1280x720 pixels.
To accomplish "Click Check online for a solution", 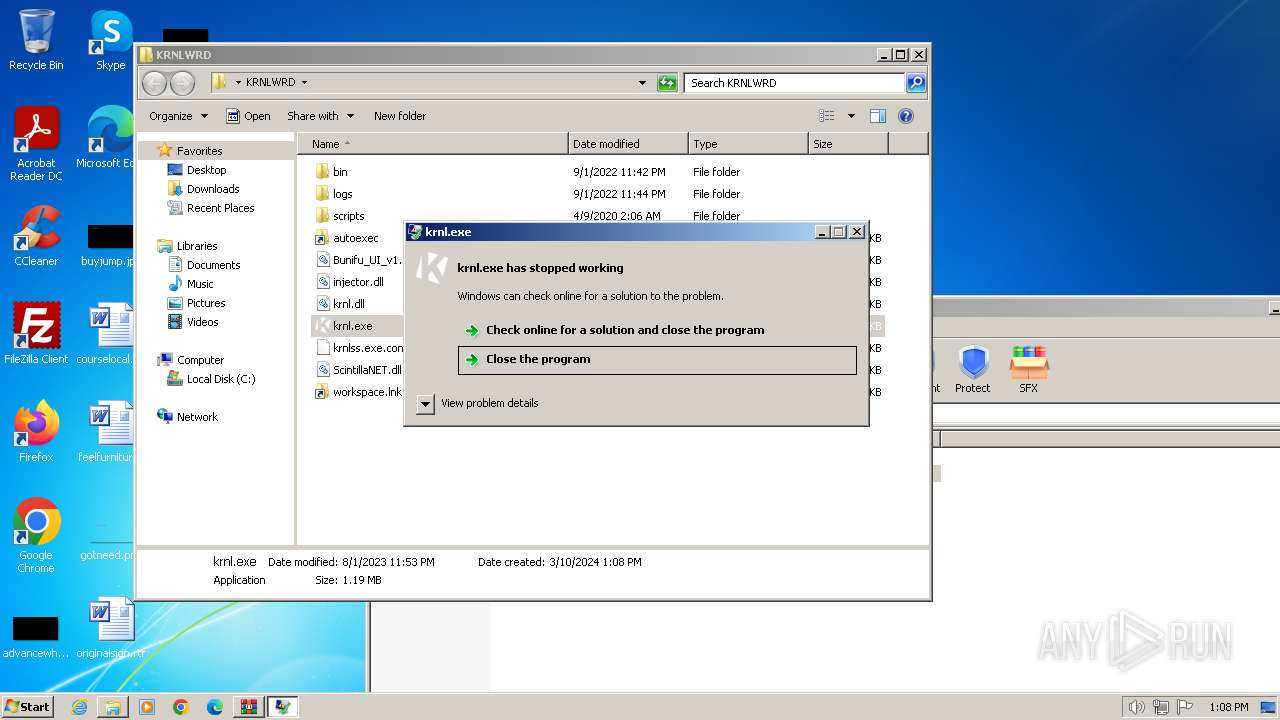I will coord(657,330).
